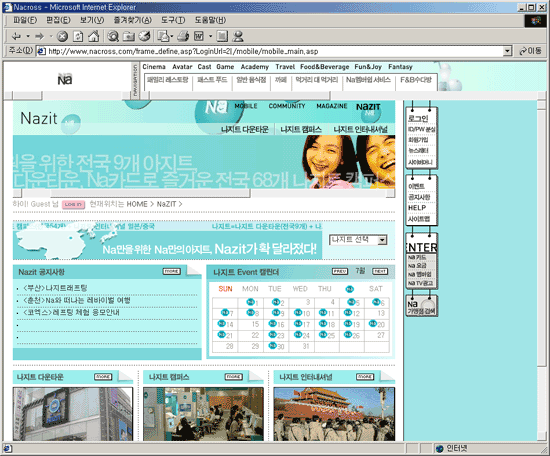Screen dimensions: 550x456
Task: Print the page with printer icon
Action: pos(183,36)
